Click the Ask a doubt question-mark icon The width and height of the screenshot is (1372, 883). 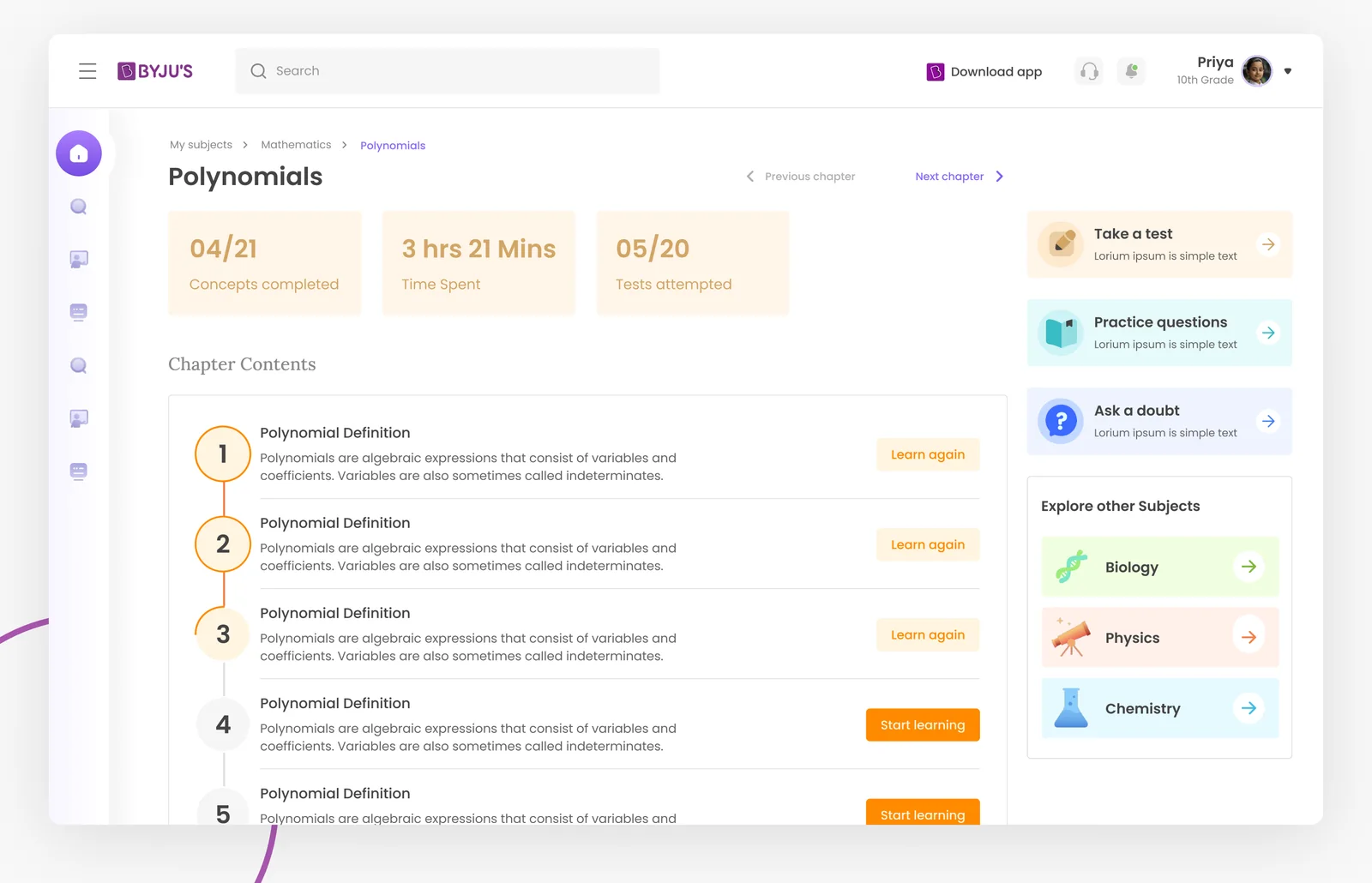coord(1061,421)
